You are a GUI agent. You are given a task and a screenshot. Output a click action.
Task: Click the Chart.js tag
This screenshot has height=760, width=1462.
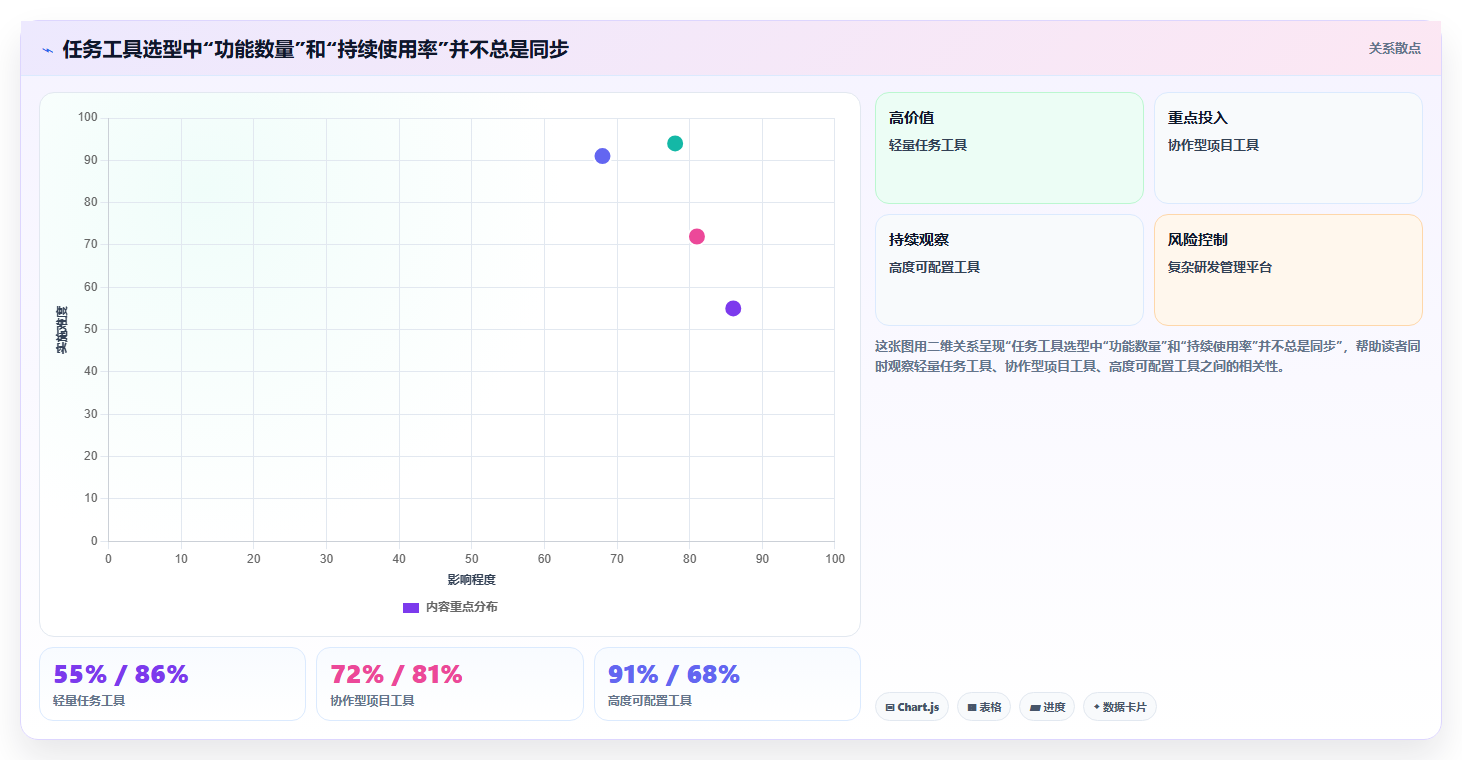click(x=912, y=707)
